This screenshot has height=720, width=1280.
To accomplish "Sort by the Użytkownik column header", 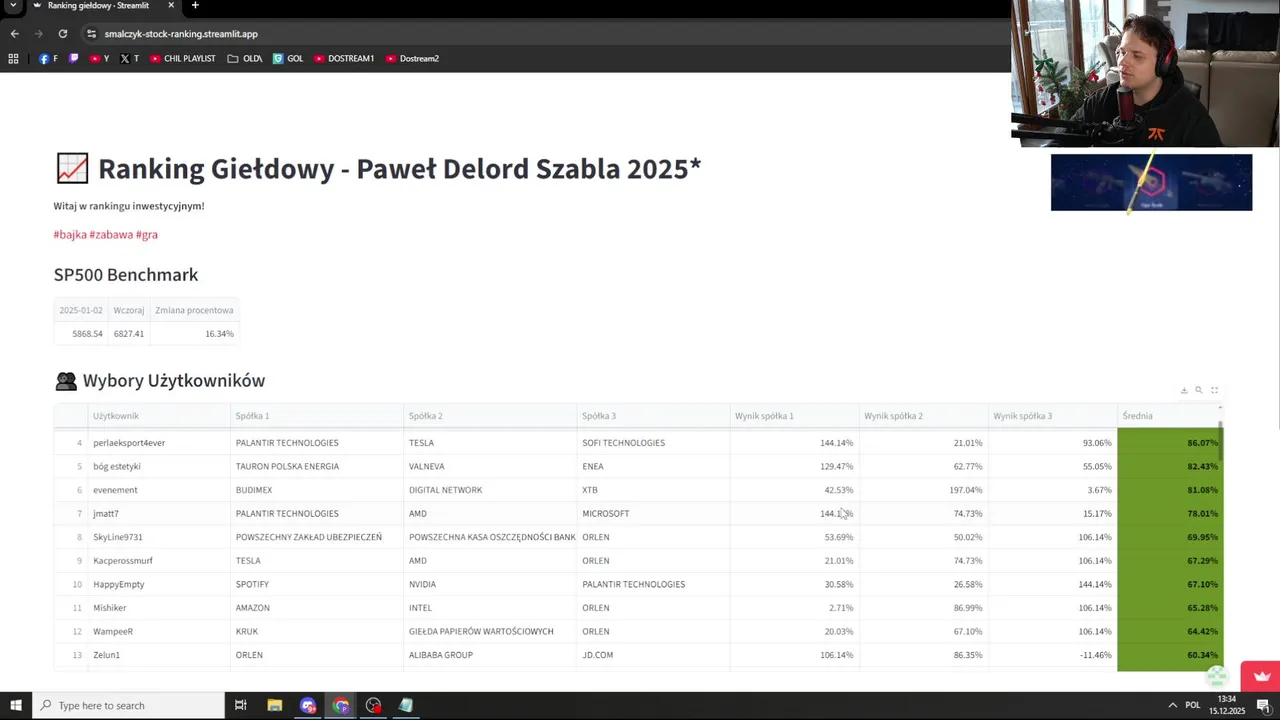I will pyautogui.click(x=158, y=416).
